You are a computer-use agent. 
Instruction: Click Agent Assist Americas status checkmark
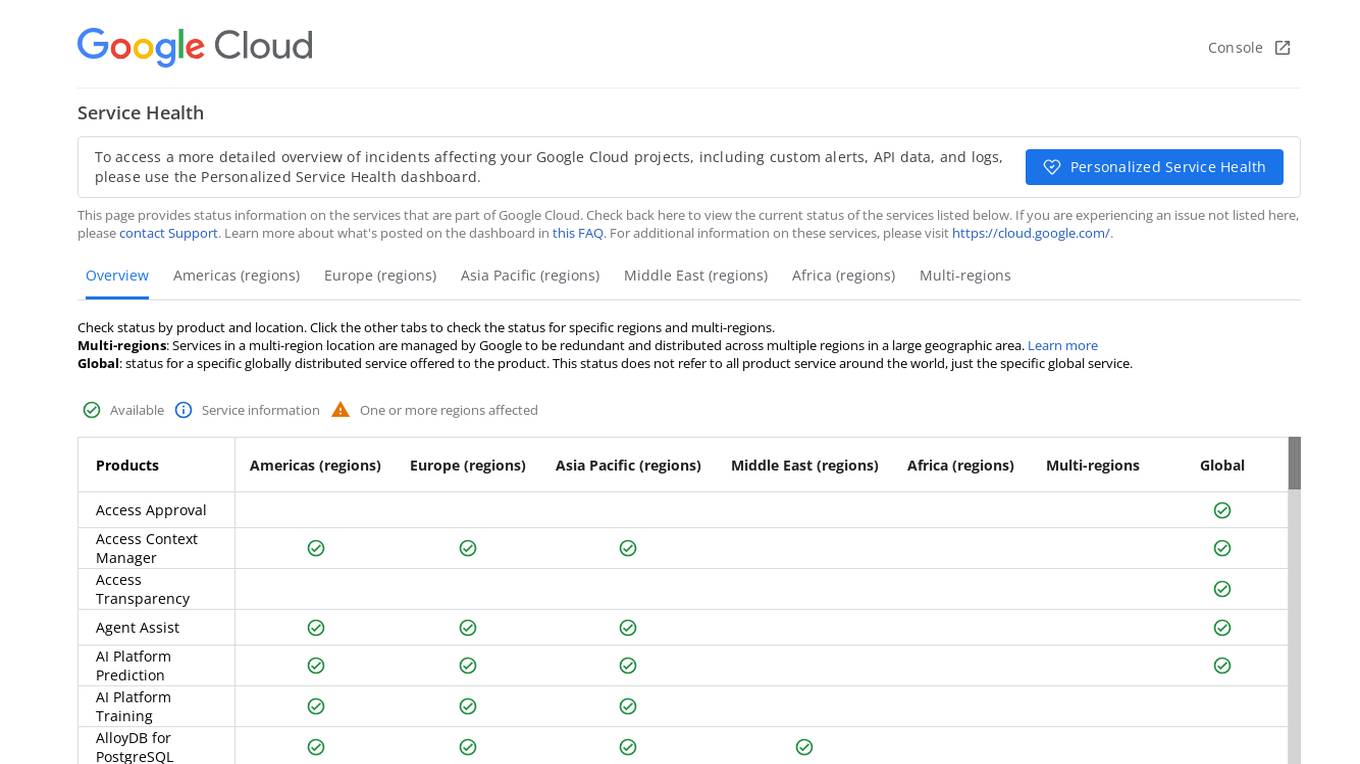tap(316, 628)
